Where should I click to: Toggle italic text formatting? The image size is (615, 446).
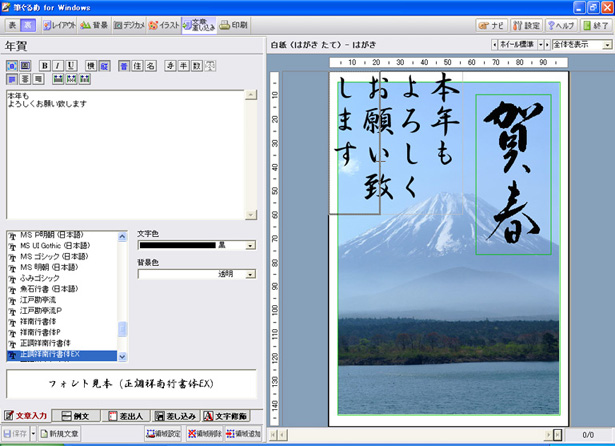59,65
